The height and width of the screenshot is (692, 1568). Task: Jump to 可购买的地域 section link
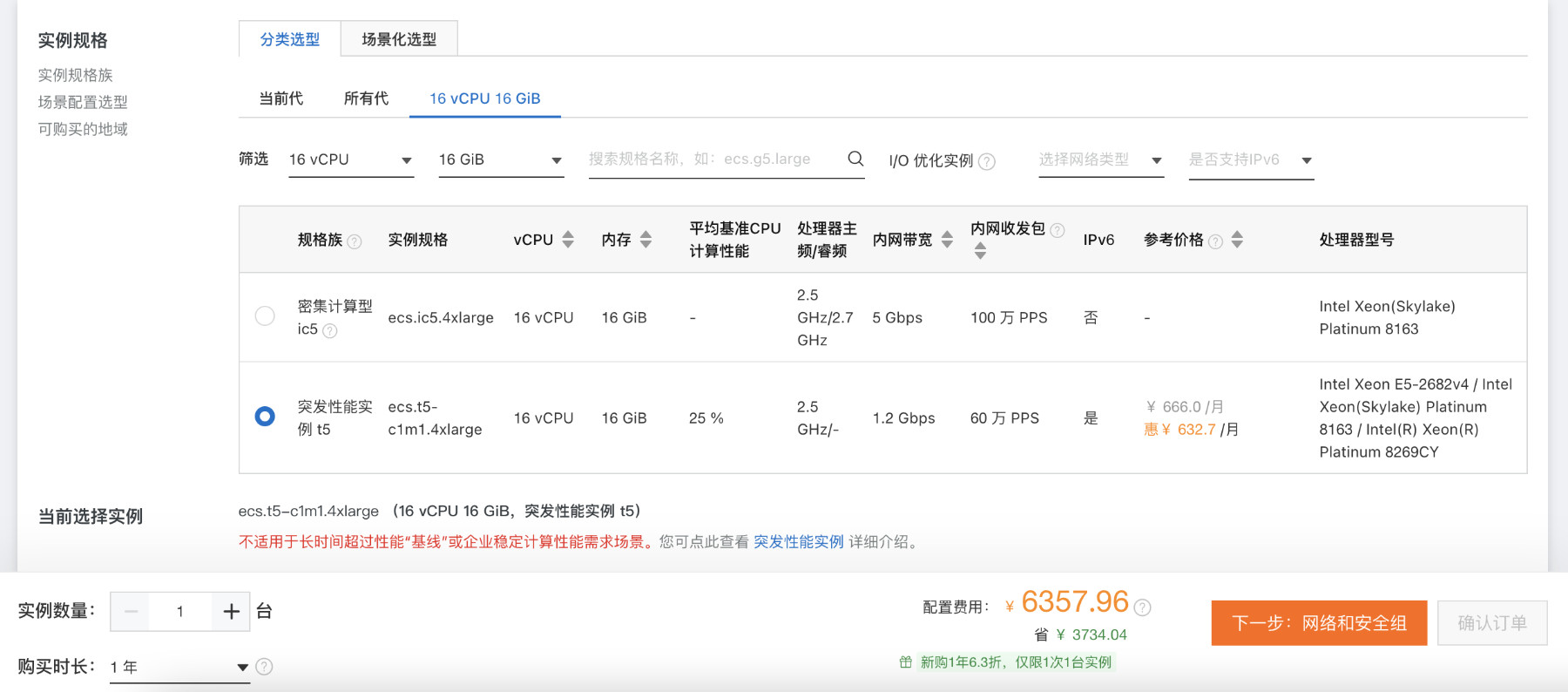click(83, 129)
